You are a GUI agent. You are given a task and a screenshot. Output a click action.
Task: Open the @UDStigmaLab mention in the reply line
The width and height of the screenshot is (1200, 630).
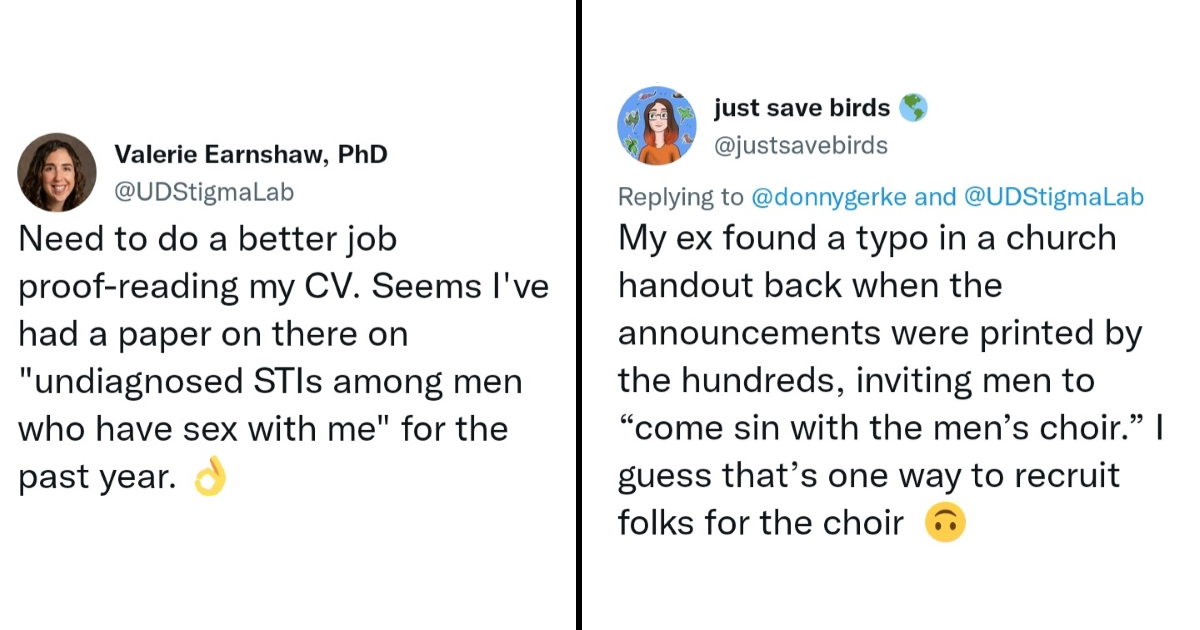coord(1053,197)
